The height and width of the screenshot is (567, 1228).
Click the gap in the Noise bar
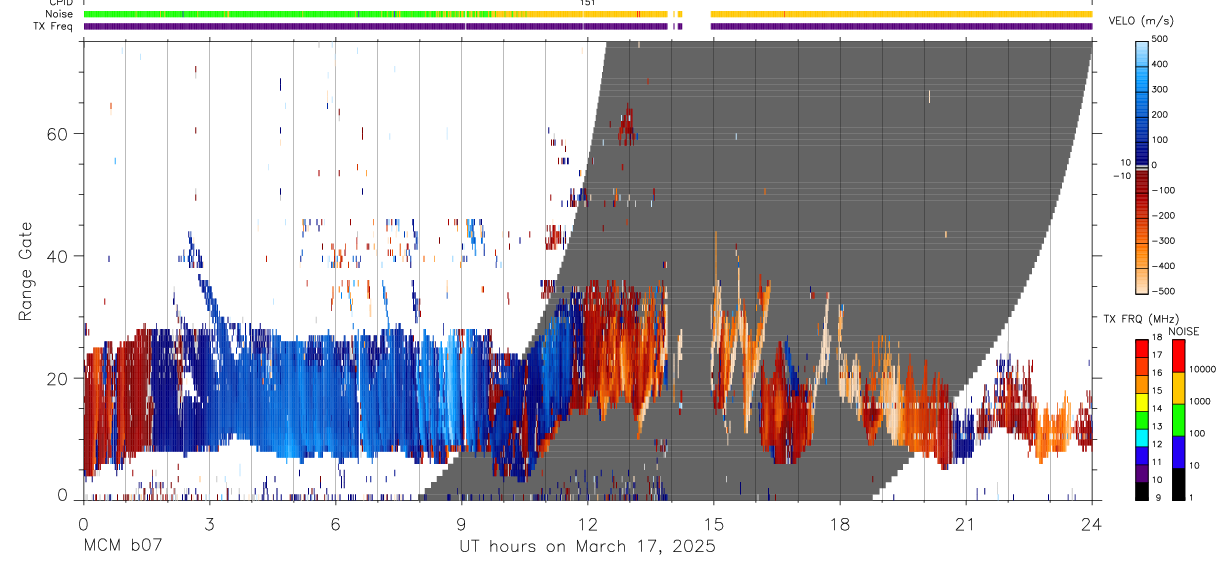tap(697, 14)
